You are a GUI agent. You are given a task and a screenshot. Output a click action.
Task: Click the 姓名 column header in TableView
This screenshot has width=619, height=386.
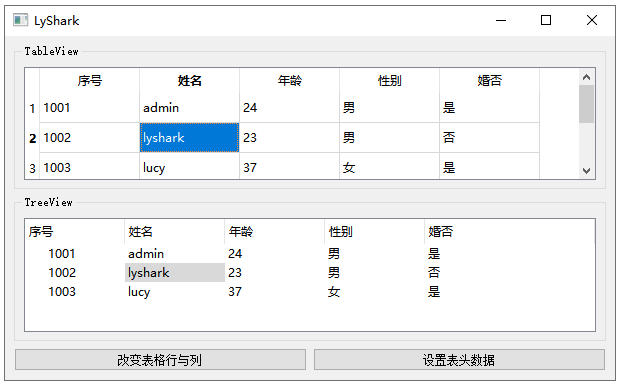click(x=189, y=81)
